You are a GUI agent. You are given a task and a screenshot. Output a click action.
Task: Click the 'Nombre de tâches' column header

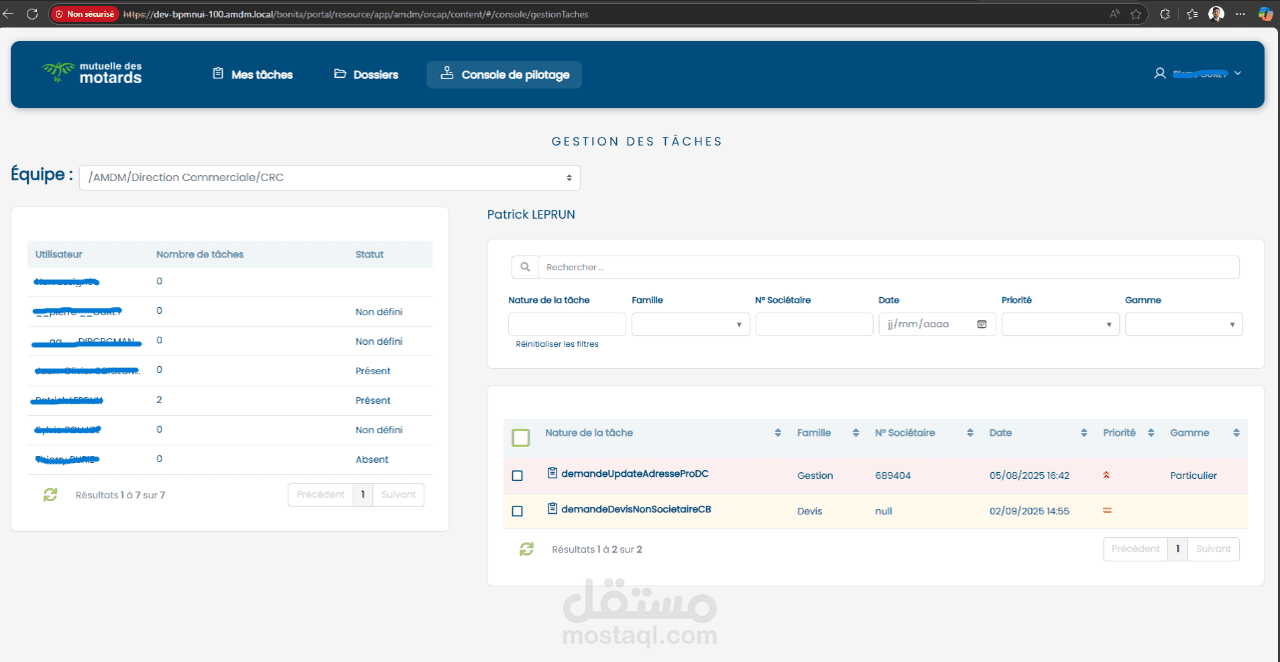[200, 254]
